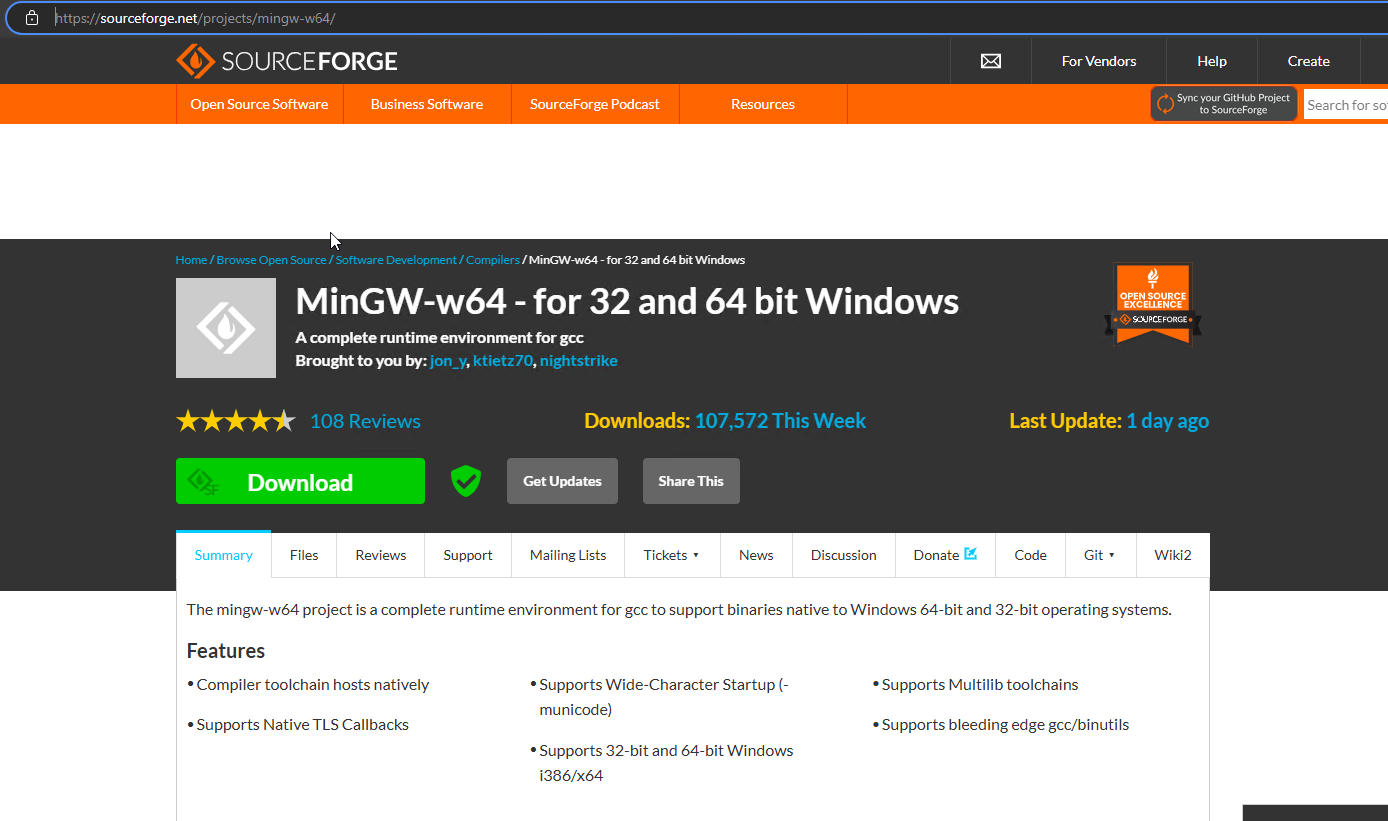Open the Create menu item
The height and width of the screenshot is (821, 1388).
pyautogui.click(x=1309, y=61)
